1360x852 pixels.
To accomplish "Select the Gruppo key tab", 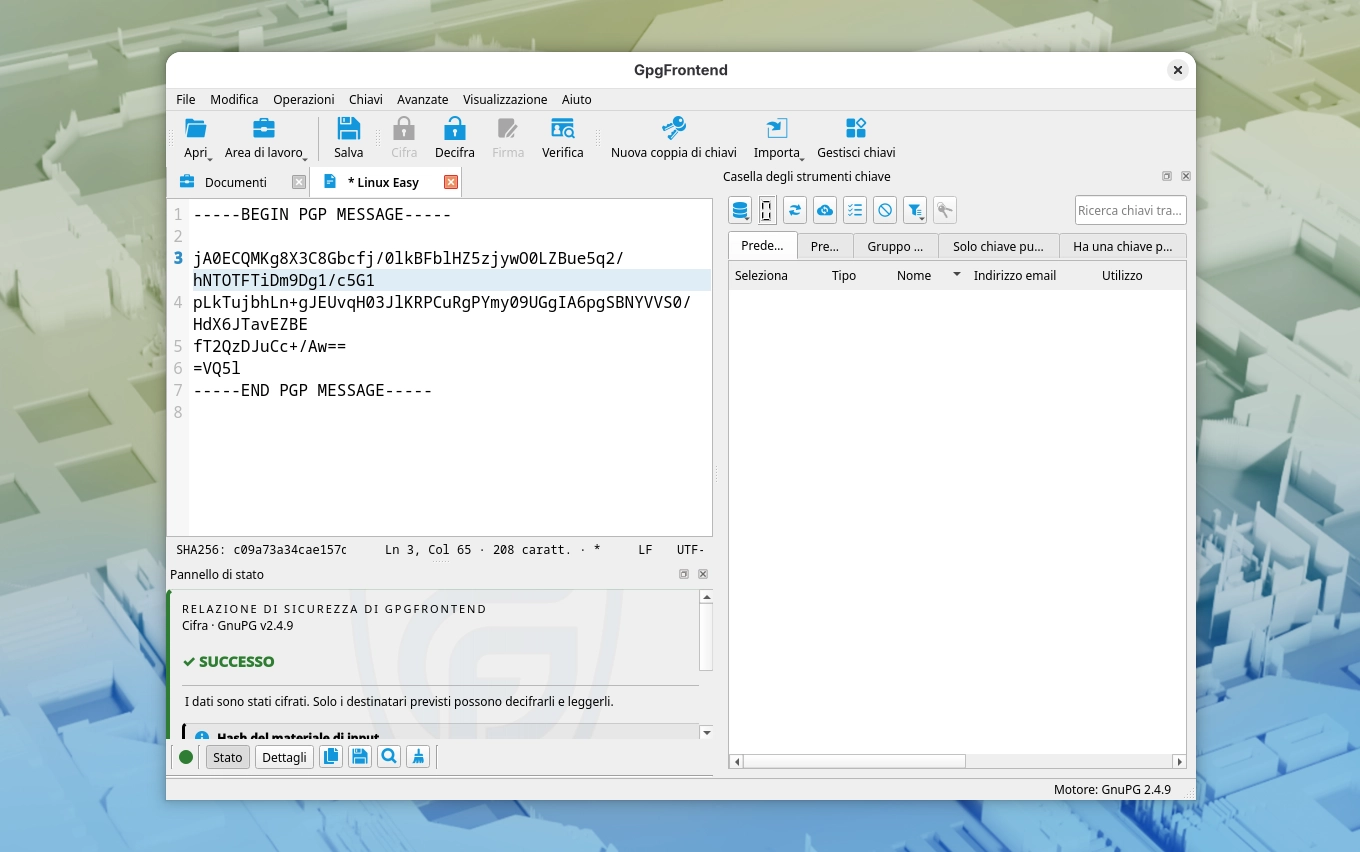I will click(x=896, y=246).
